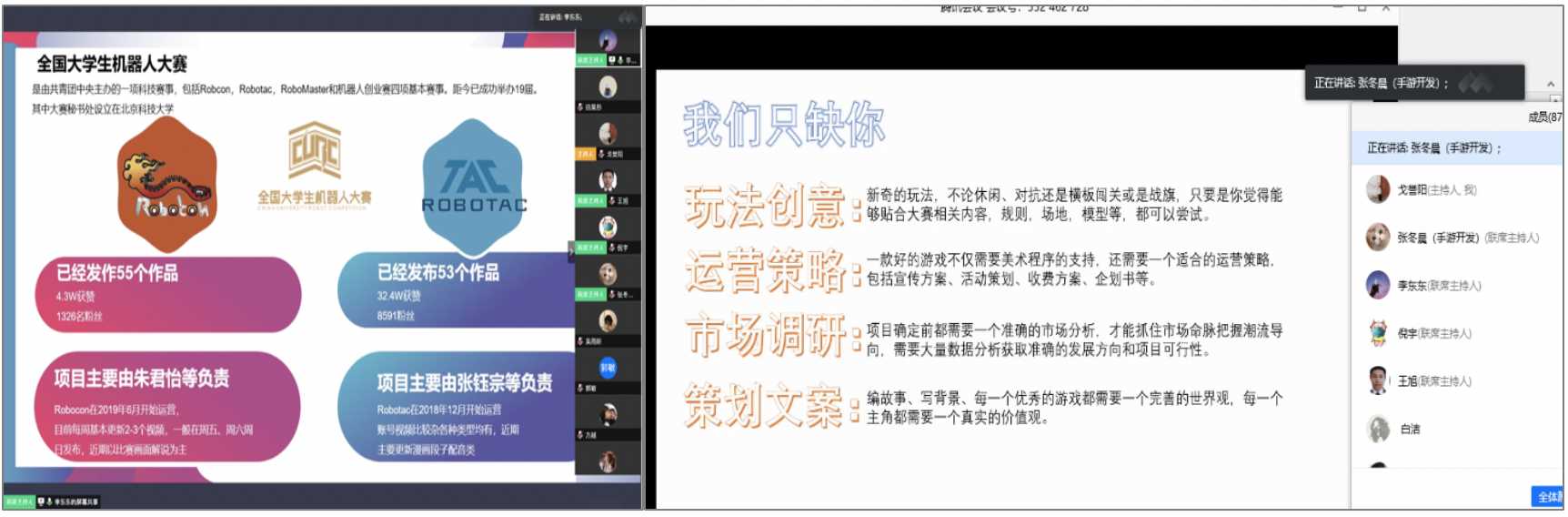This screenshot has width=1568, height=517.
Task: Select 吴雨昕's video thumbnail
Action: 608,322
